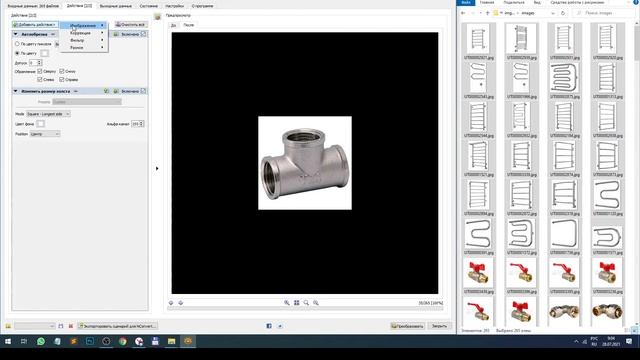This screenshot has height=360, width=640.
Task: Zoom out on the preview image
Action: (x=316, y=303)
